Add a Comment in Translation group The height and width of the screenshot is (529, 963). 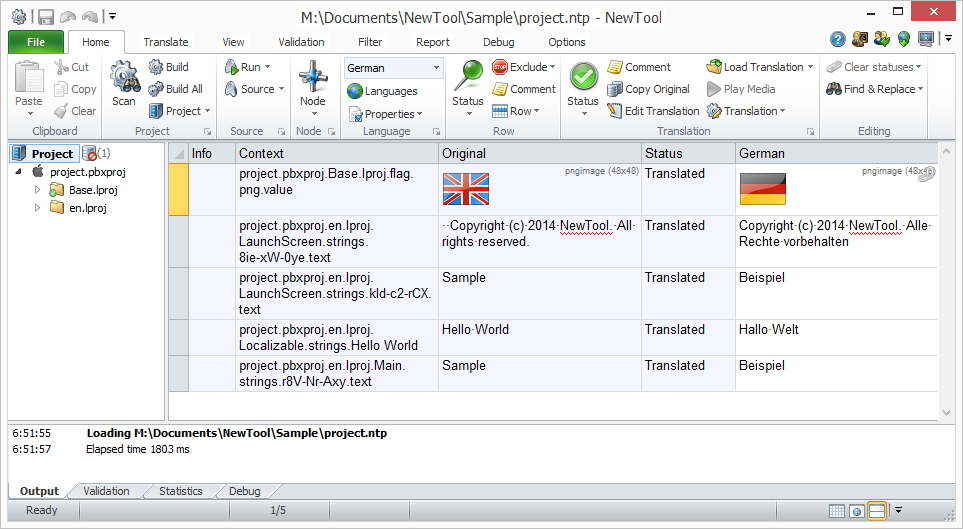pos(639,67)
